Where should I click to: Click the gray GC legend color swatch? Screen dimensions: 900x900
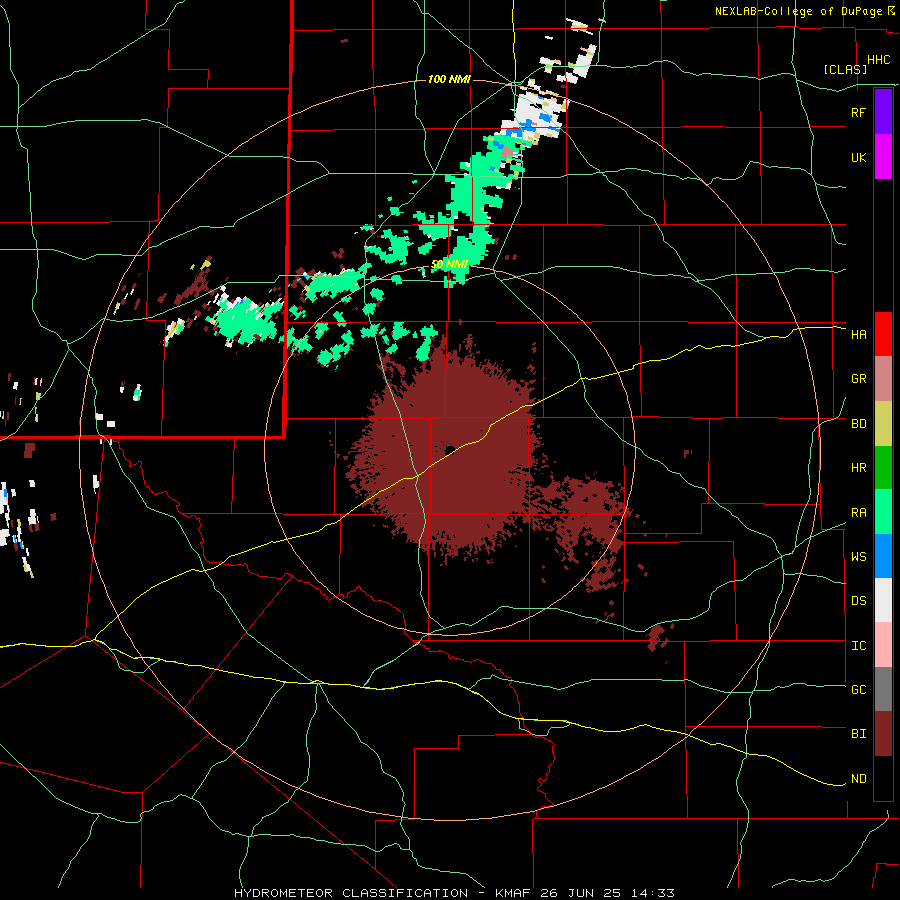(x=883, y=689)
